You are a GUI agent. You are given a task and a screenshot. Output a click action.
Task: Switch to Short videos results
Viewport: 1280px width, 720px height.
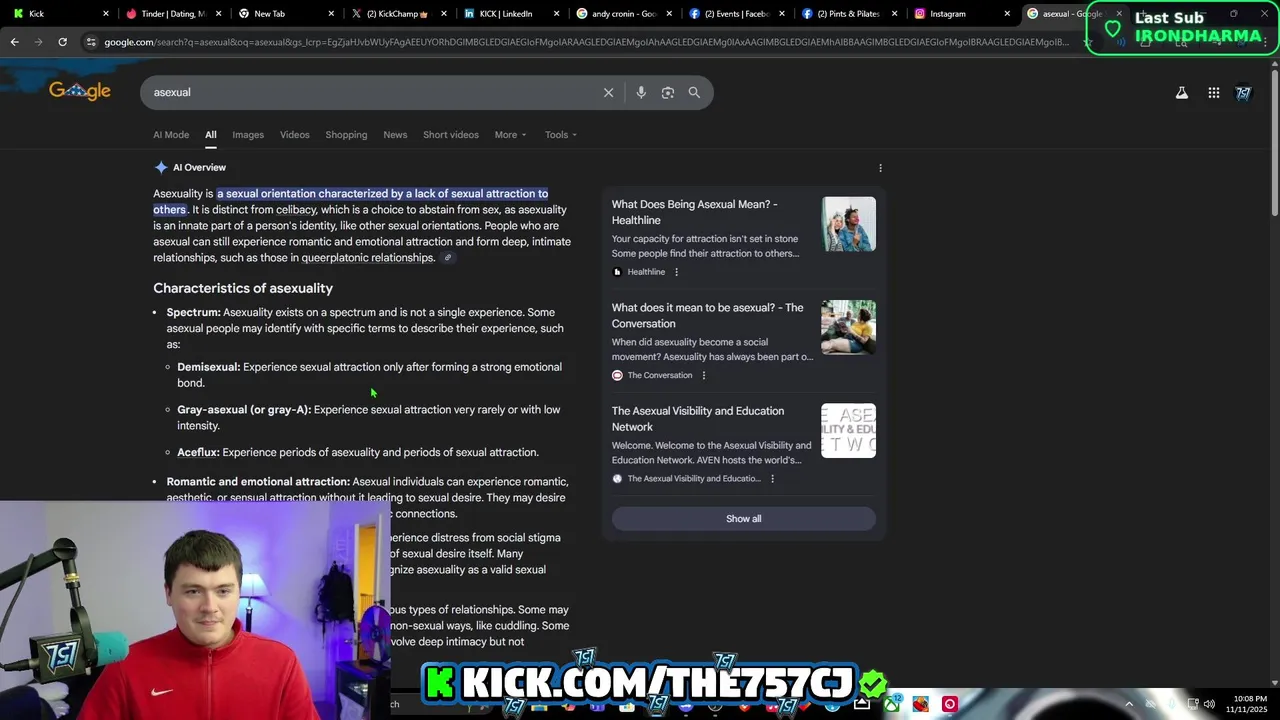pyautogui.click(x=451, y=135)
